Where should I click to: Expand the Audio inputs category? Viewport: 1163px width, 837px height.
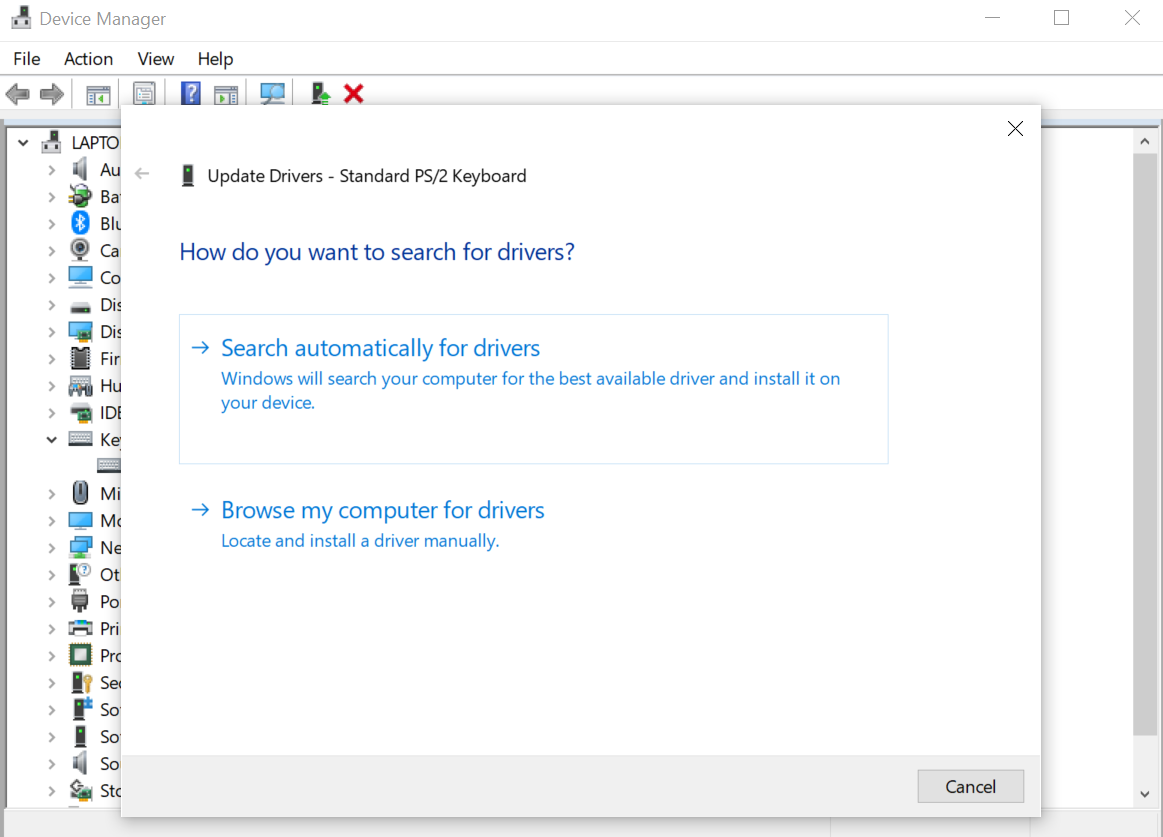point(51,170)
